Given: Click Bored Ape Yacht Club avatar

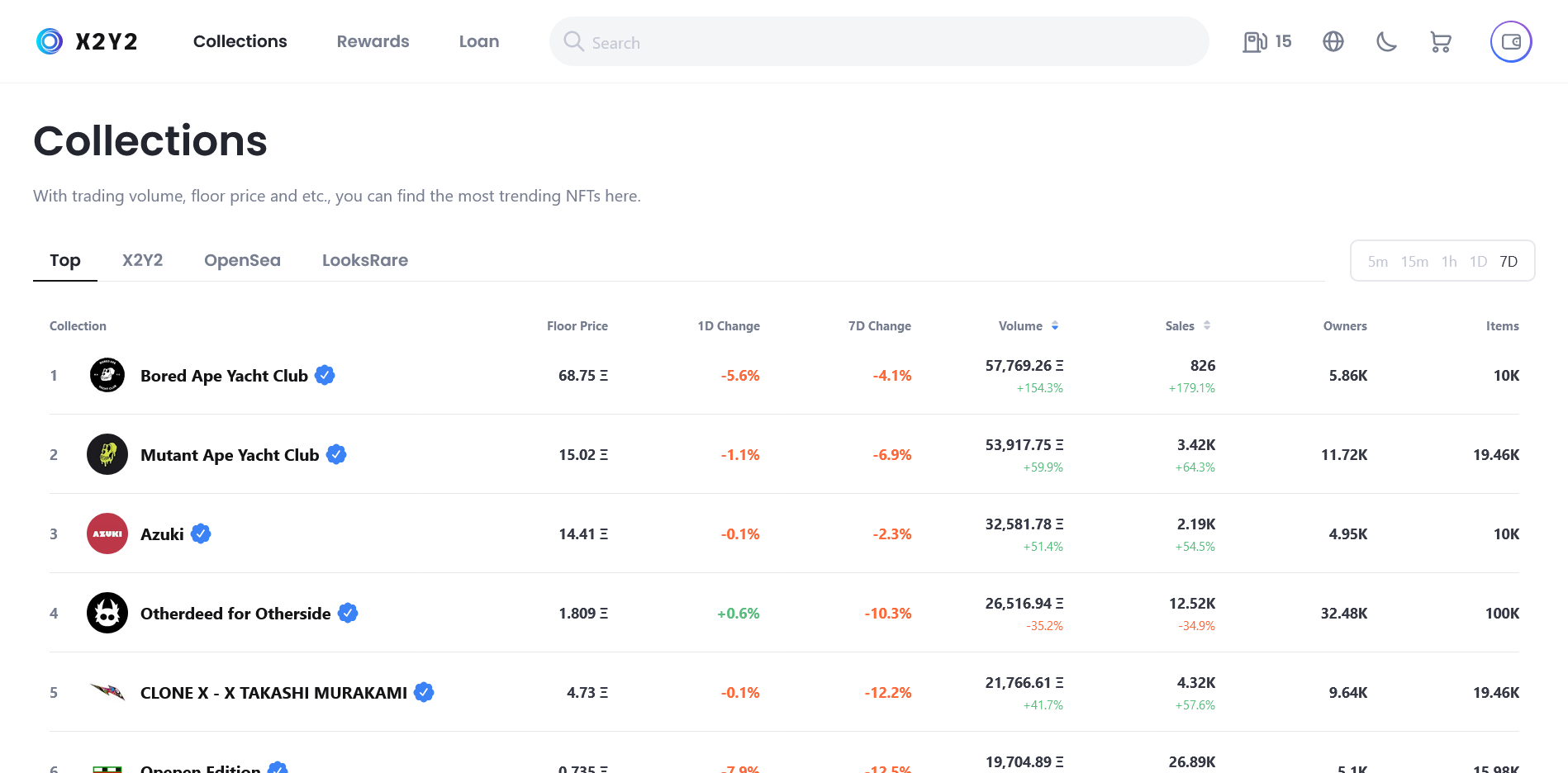Looking at the screenshot, I should (107, 375).
